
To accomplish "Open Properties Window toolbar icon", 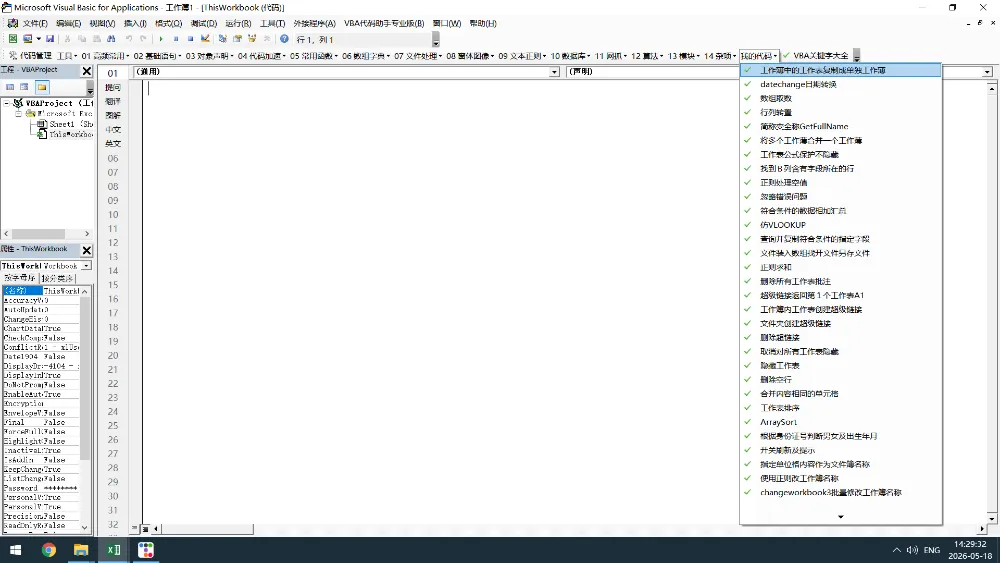I will pyautogui.click(x=237, y=39).
